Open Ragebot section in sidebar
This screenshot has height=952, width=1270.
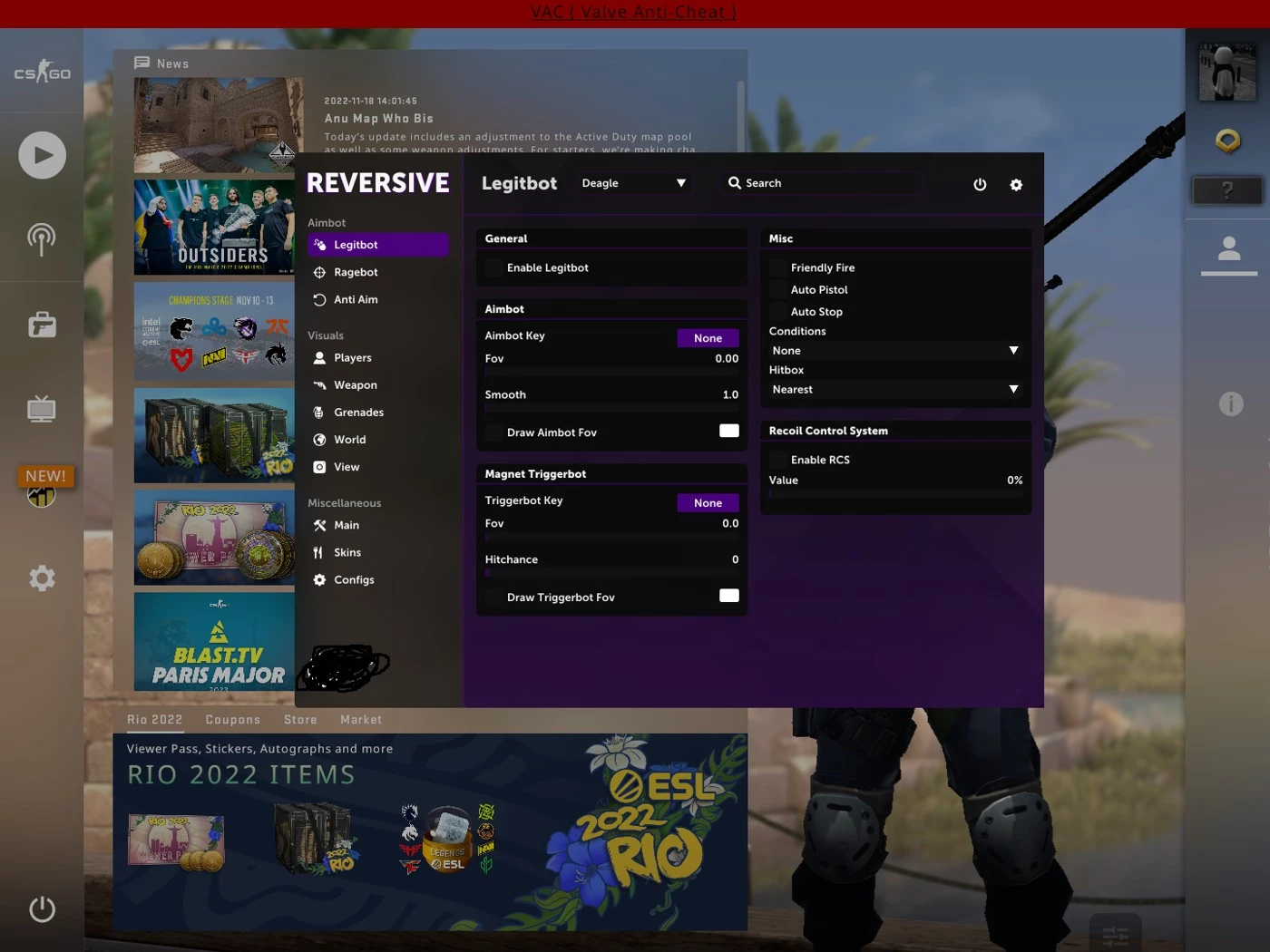point(378,272)
